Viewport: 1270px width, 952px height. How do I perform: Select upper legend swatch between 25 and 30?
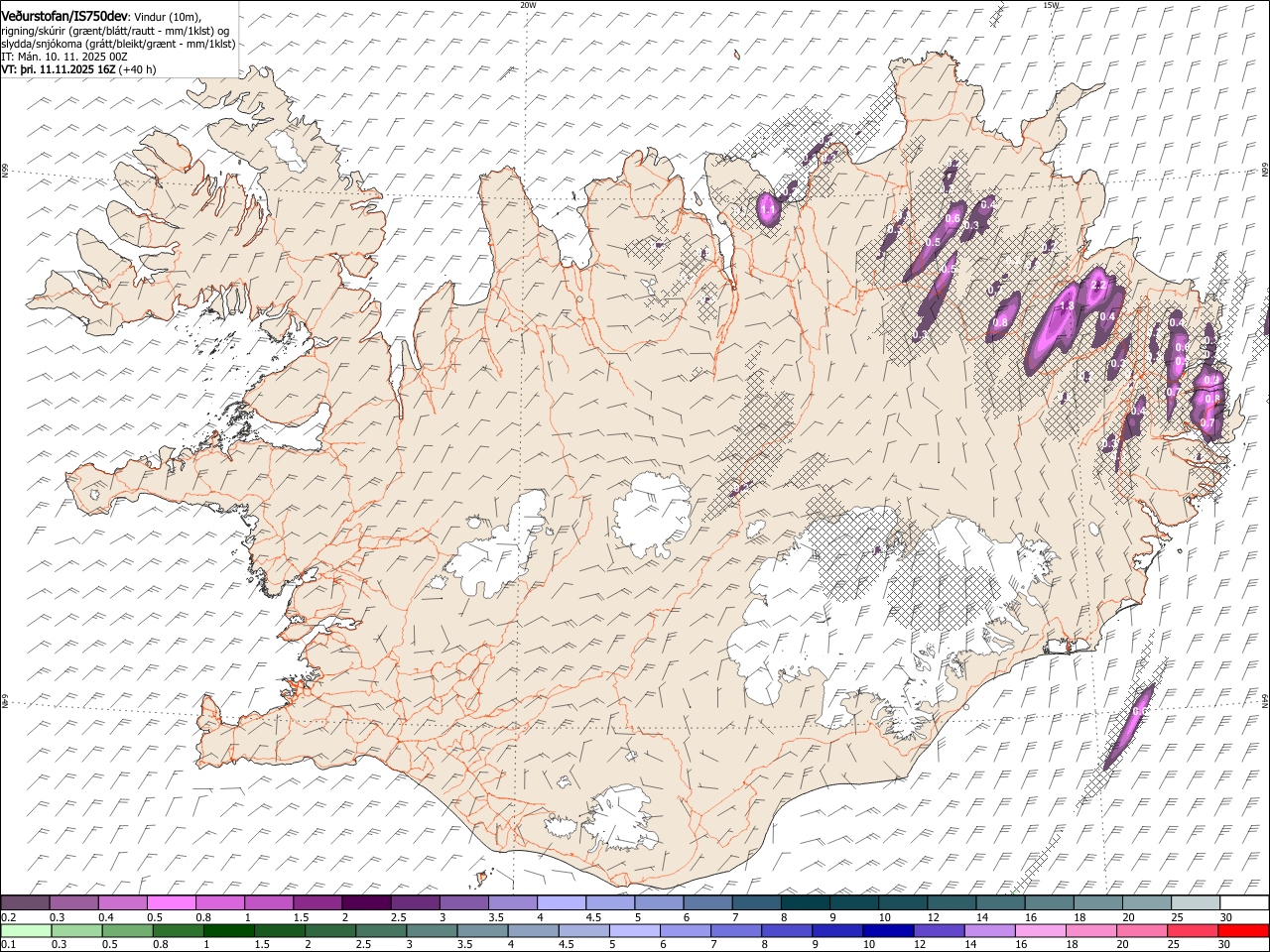pyautogui.click(x=1194, y=903)
